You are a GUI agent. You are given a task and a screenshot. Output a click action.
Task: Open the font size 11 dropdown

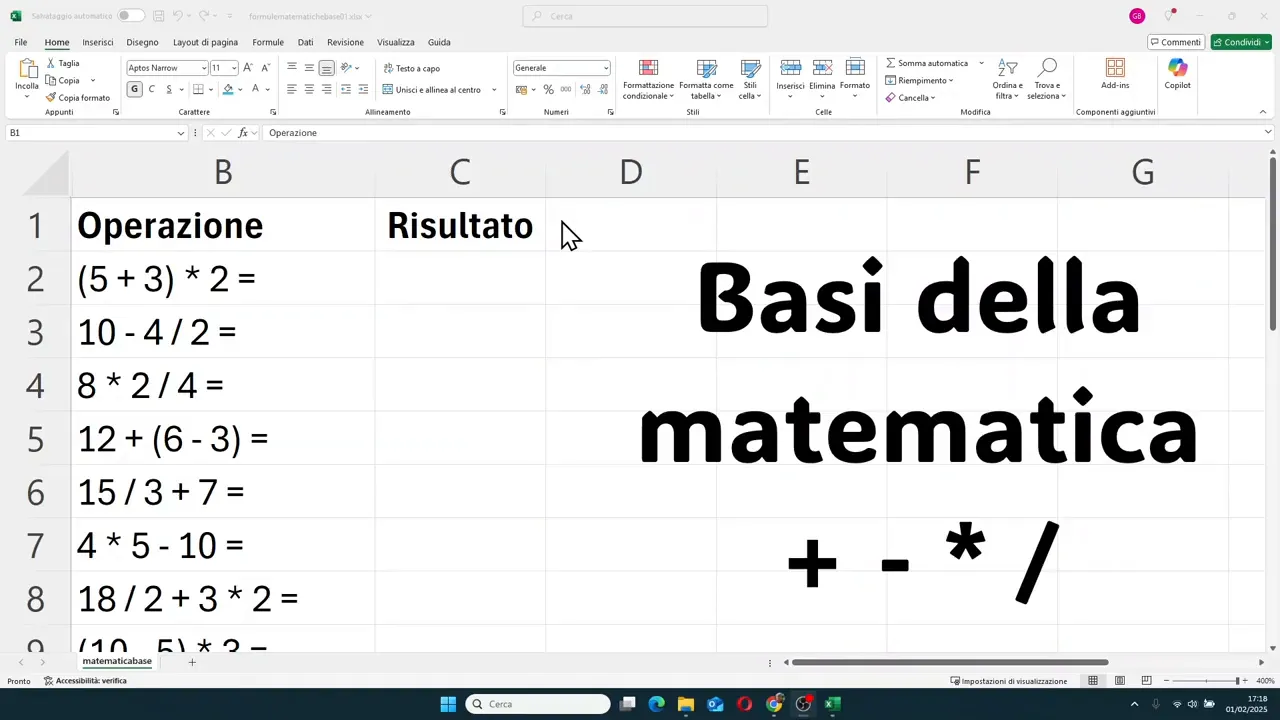(x=234, y=68)
